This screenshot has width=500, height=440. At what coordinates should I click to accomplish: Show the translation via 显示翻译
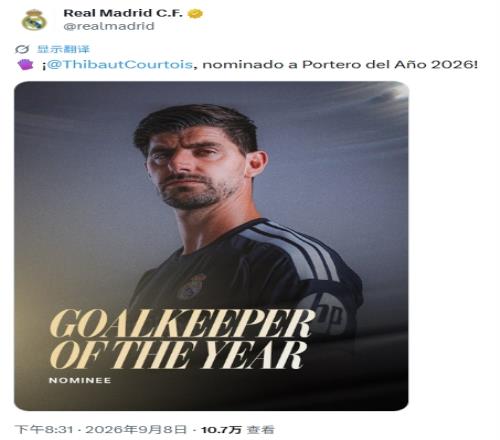[x=63, y=49]
